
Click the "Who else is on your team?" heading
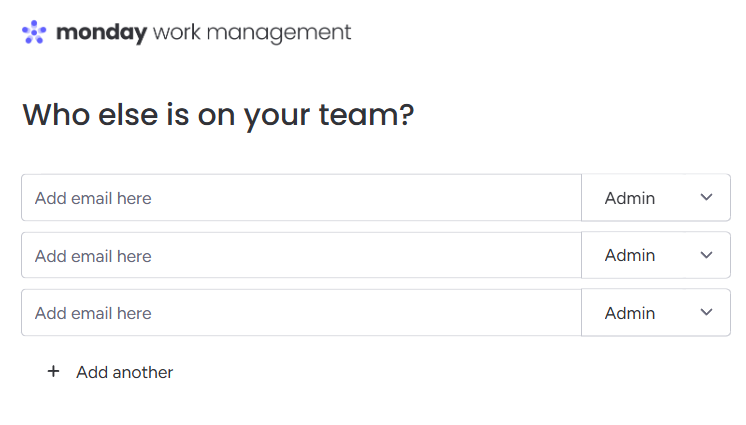(x=218, y=115)
